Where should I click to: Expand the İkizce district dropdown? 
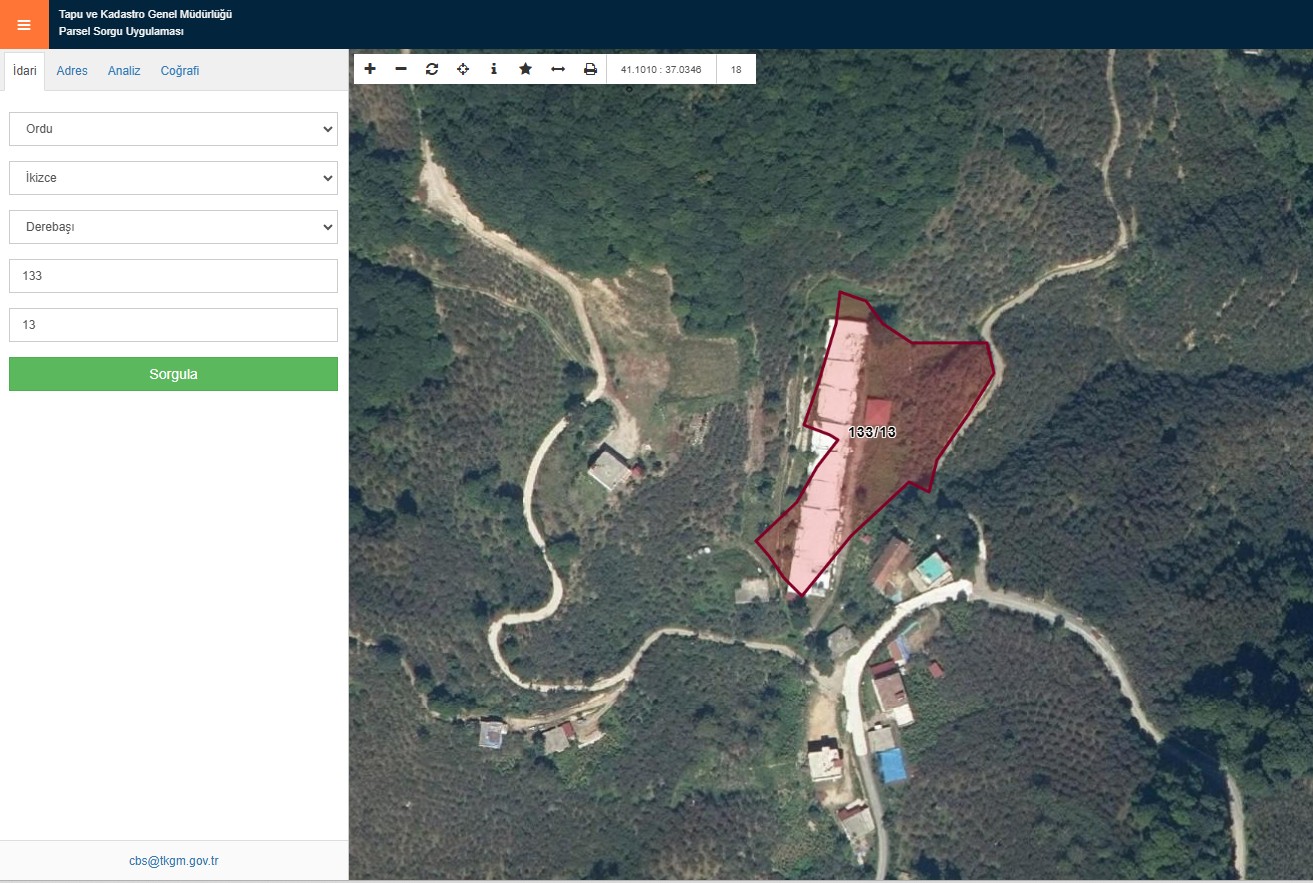173,178
